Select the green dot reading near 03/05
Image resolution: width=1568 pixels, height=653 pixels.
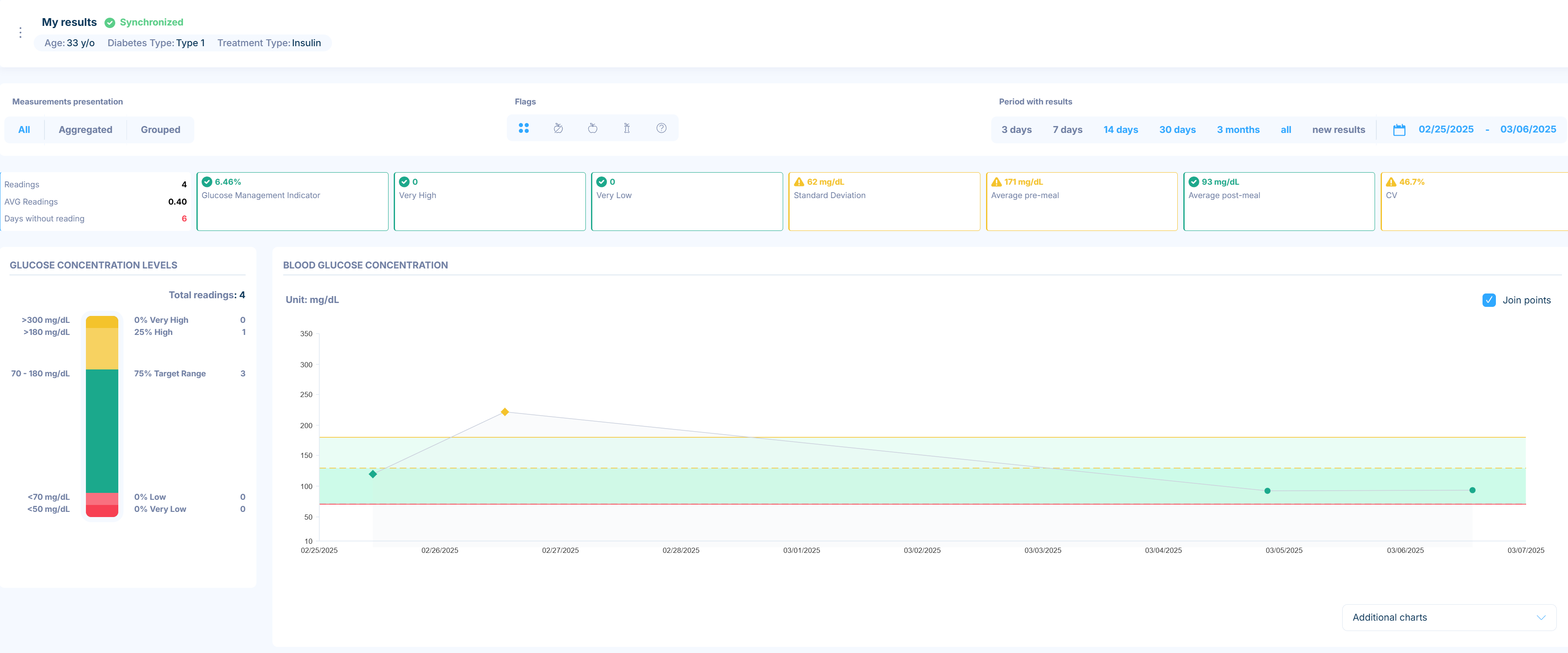(x=1267, y=491)
